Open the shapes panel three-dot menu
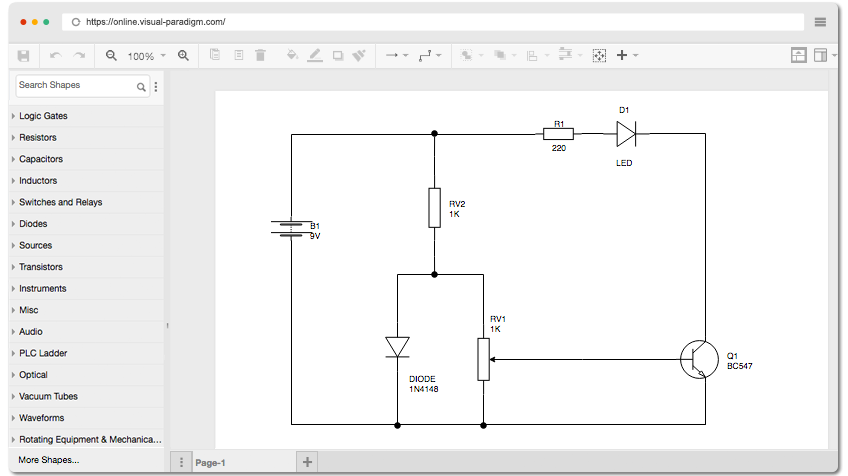 pos(156,87)
